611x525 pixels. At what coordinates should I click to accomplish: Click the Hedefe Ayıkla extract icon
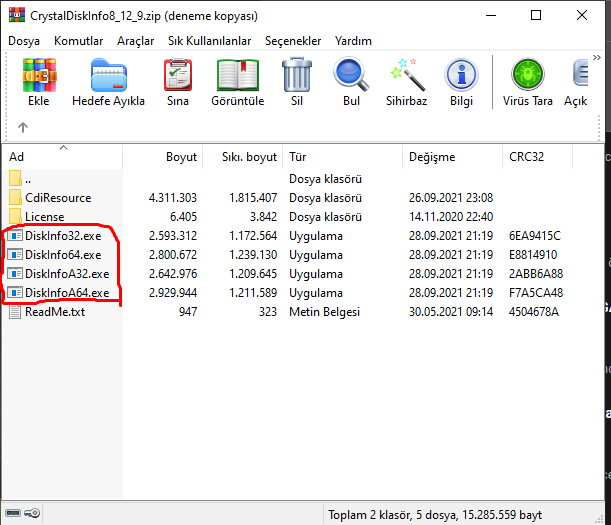[x=108, y=75]
